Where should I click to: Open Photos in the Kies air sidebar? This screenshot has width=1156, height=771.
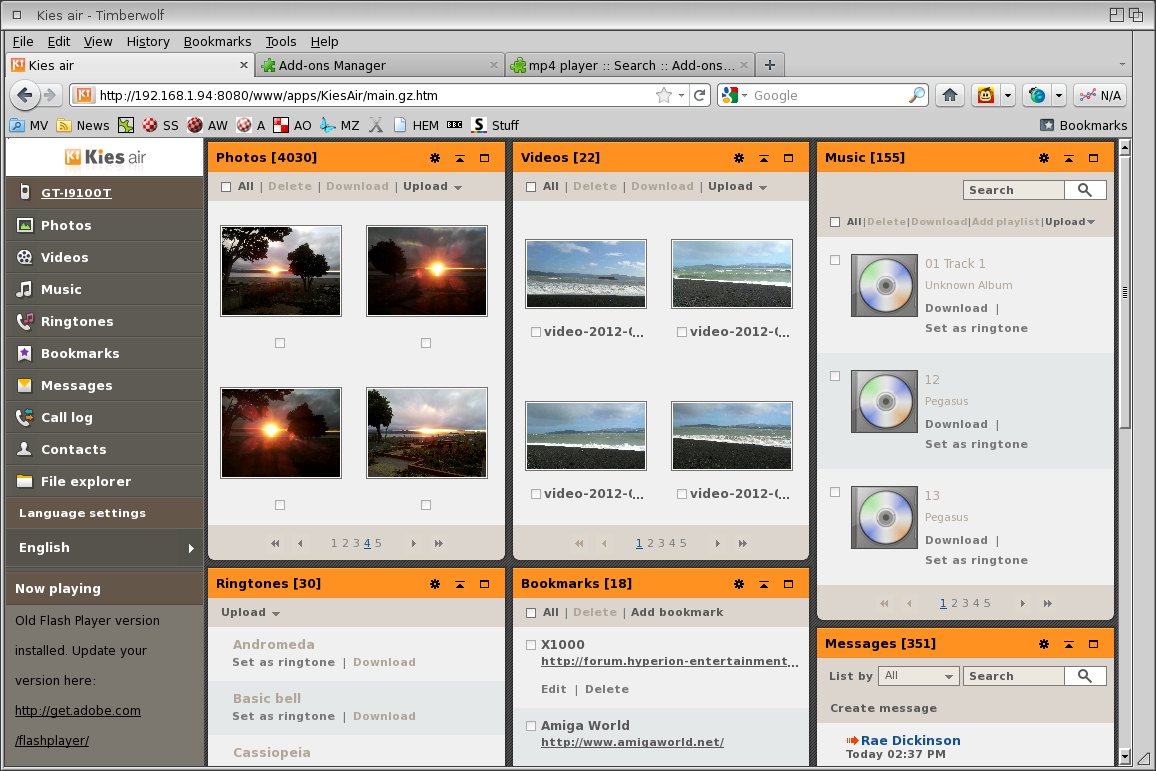click(65, 226)
